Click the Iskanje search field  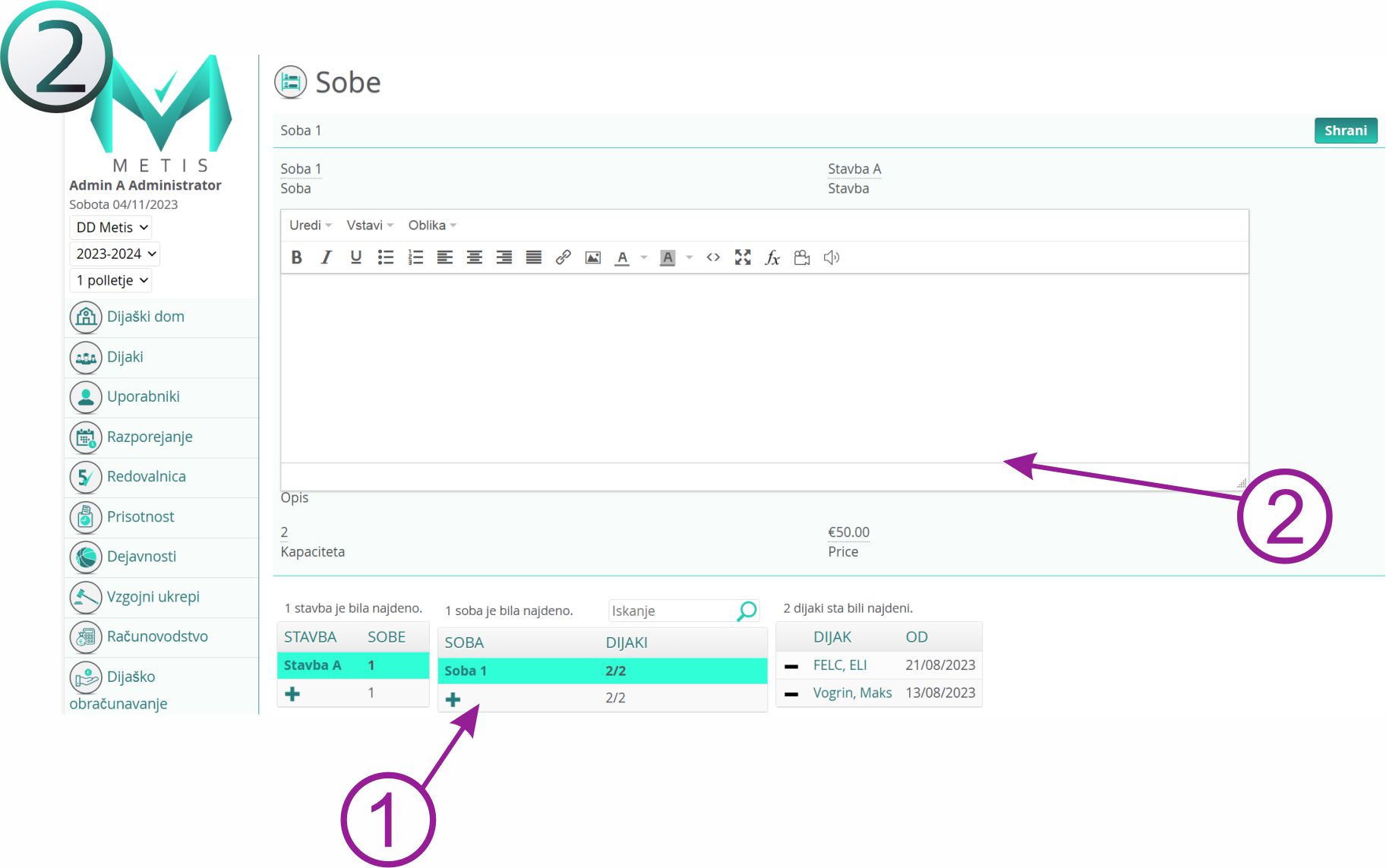[x=671, y=611]
